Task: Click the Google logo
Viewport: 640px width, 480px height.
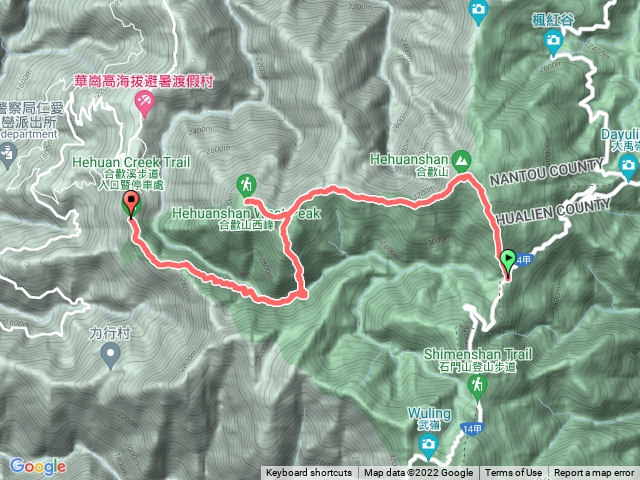Action: coord(38,467)
